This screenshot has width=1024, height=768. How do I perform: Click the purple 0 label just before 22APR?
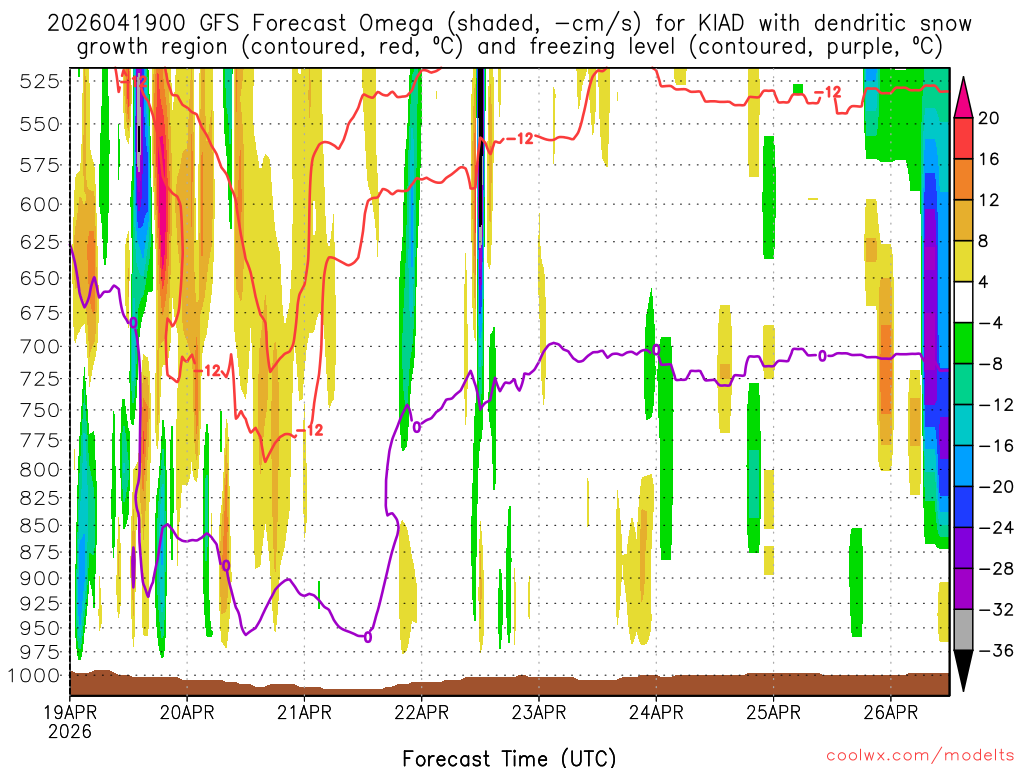pos(417,428)
